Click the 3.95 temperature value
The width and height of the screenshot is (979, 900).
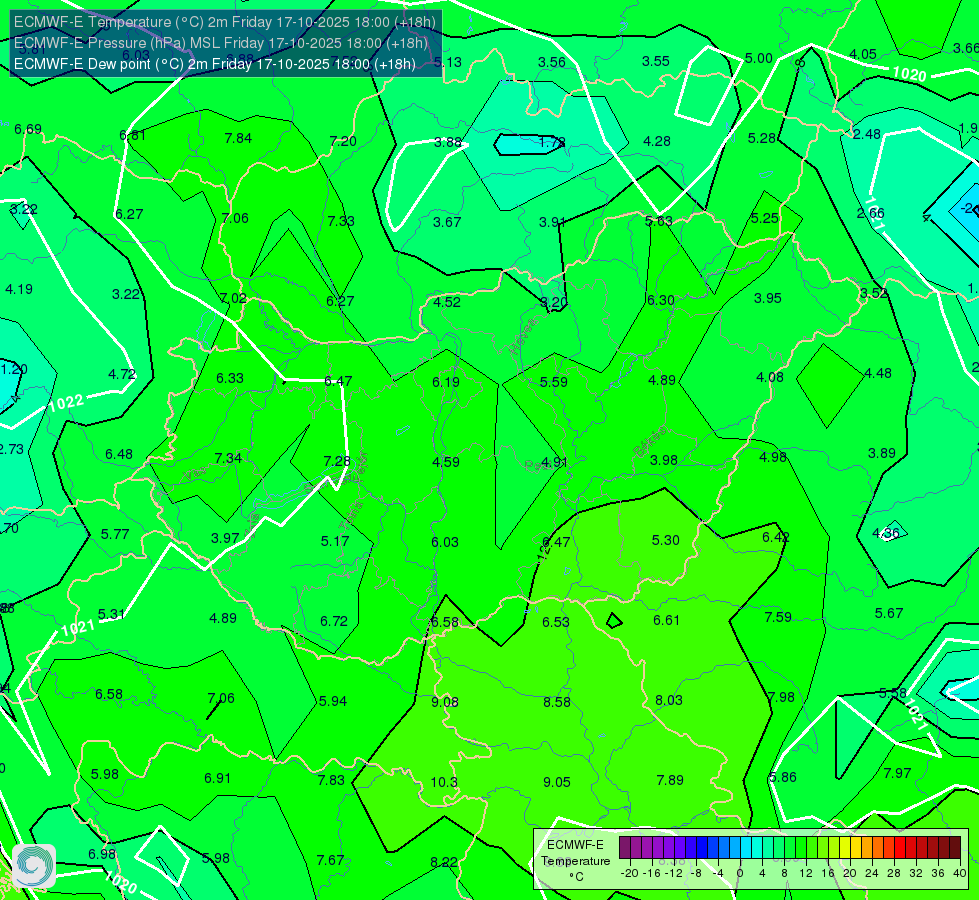[x=768, y=299]
